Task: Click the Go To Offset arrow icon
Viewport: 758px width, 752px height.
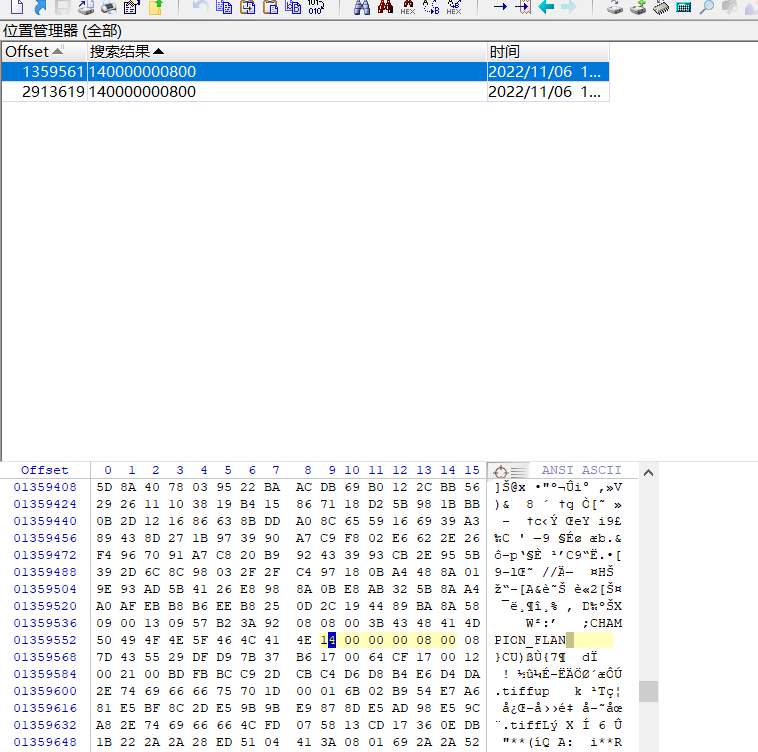Action: tap(500, 7)
